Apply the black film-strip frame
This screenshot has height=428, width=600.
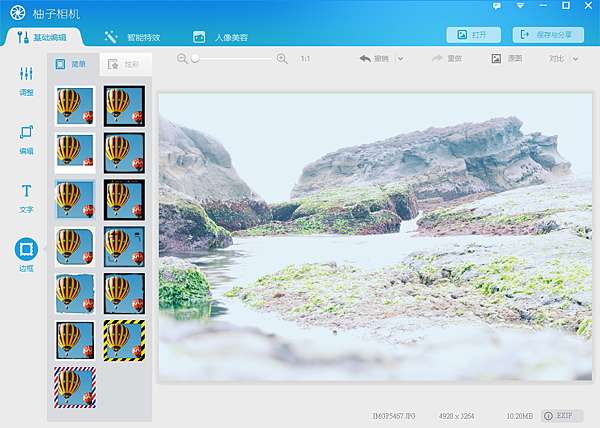[124, 200]
